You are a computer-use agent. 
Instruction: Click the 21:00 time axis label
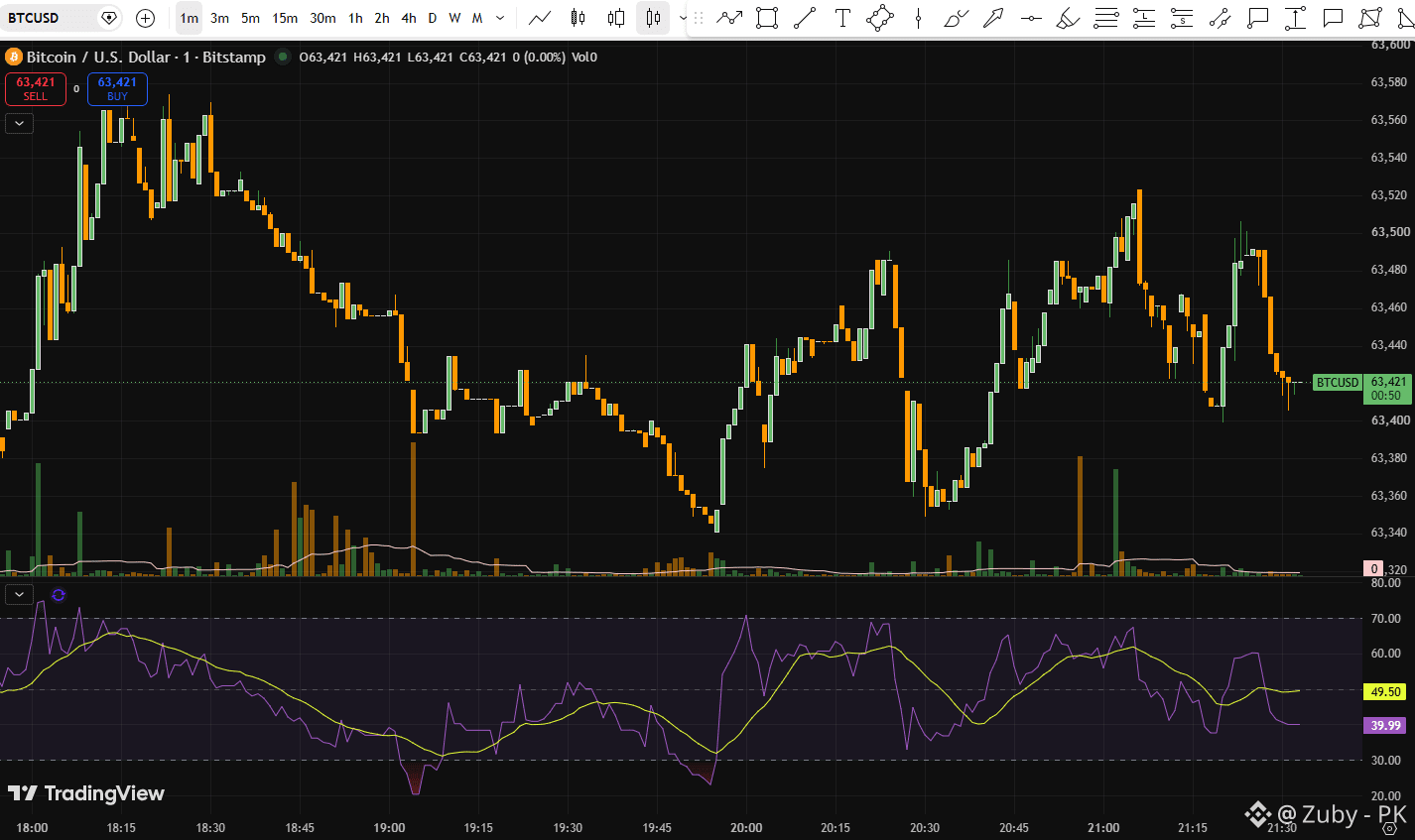(x=1103, y=827)
